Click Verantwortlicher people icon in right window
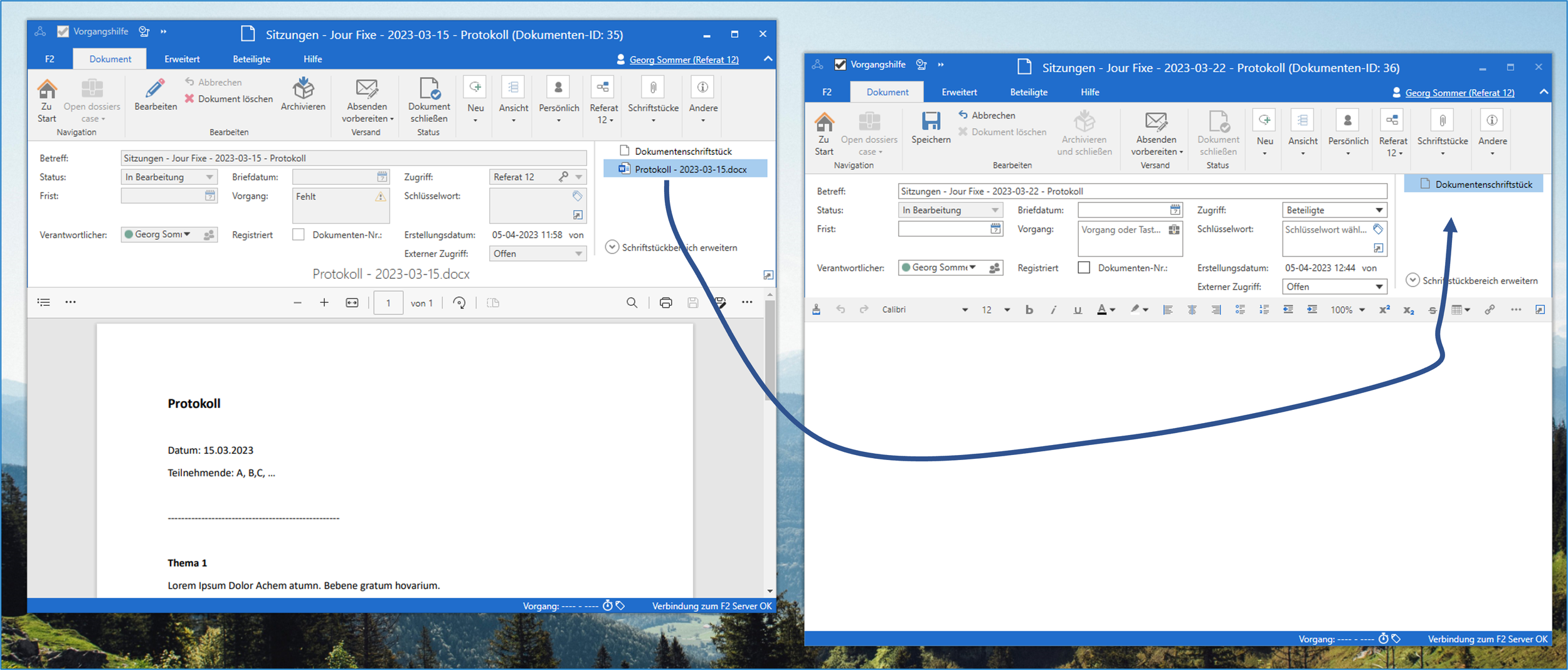The image size is (1568, 670). tap(994, 268)
